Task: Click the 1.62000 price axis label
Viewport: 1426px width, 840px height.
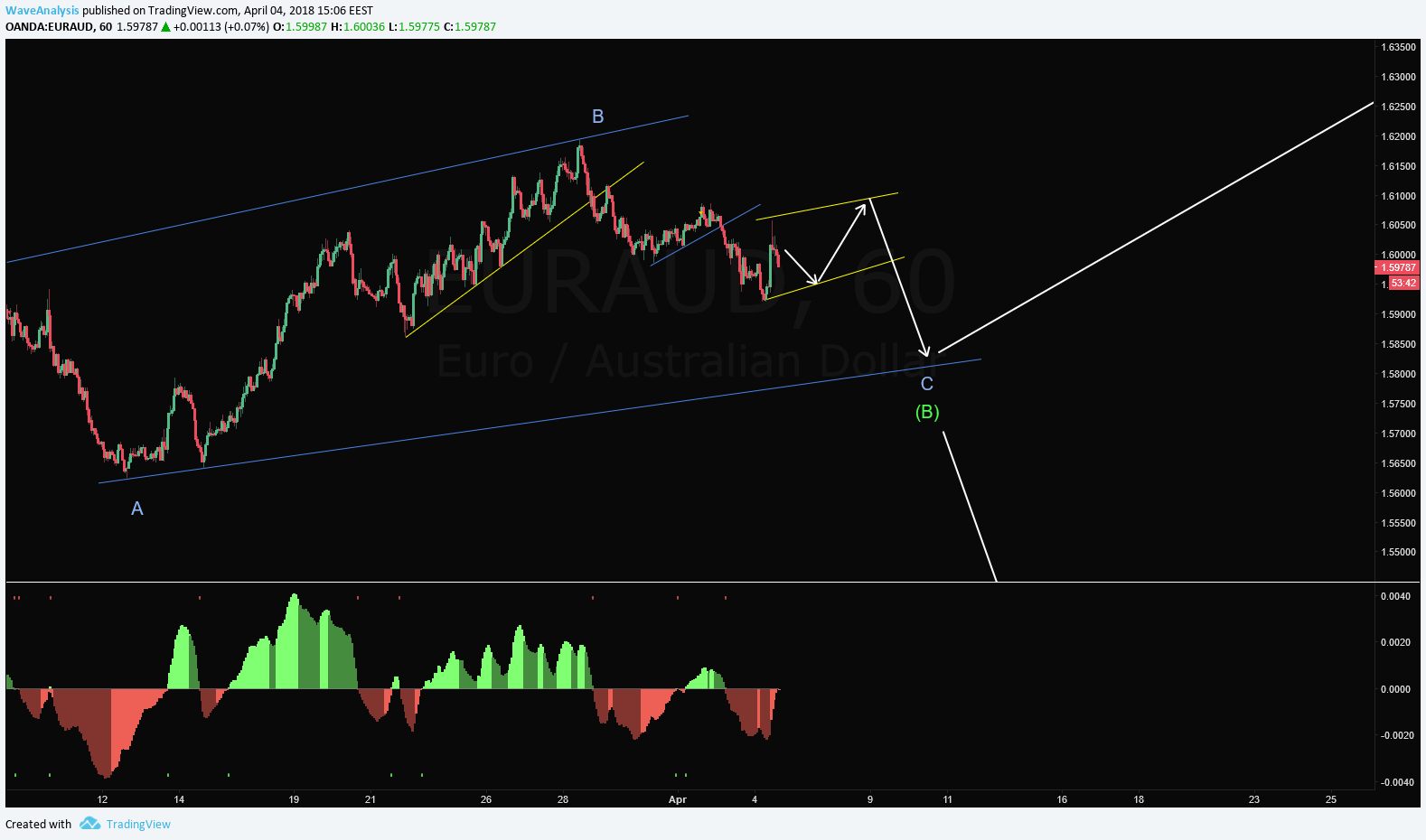Action: (1398, 136)
